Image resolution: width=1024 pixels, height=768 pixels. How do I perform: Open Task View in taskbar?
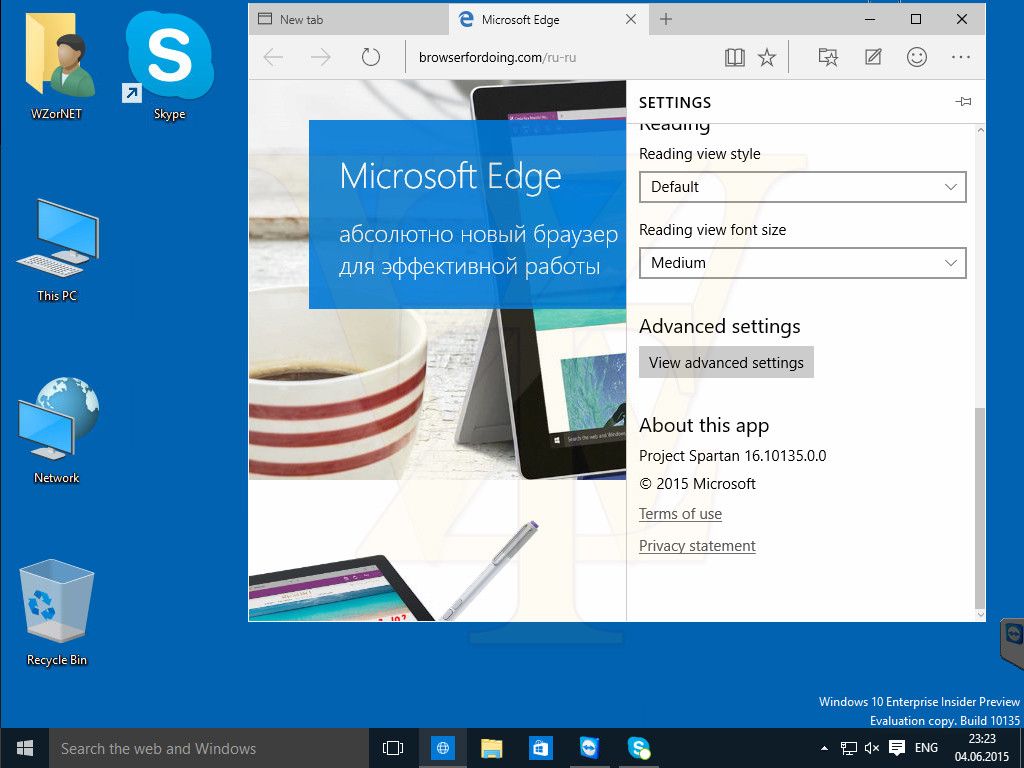pyautogui.click(x=392, y=748)
